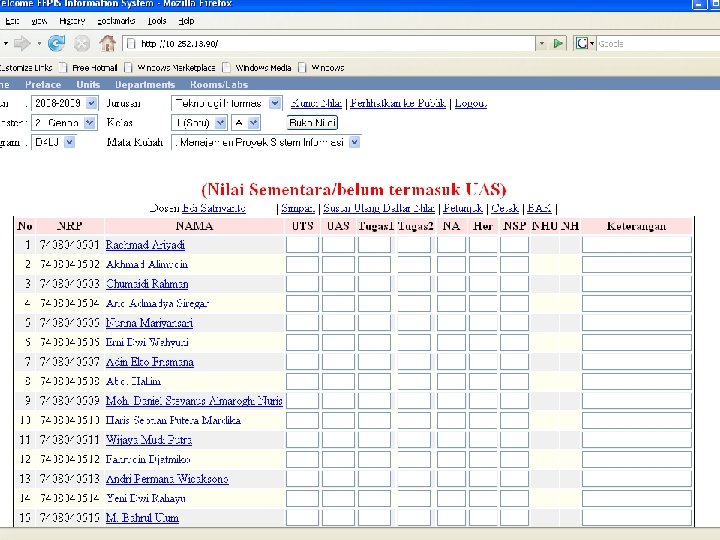The width and height of the screenshot is (720, 540).
Task: Click the Forward navigation arrow
Action: click(21, 44)
